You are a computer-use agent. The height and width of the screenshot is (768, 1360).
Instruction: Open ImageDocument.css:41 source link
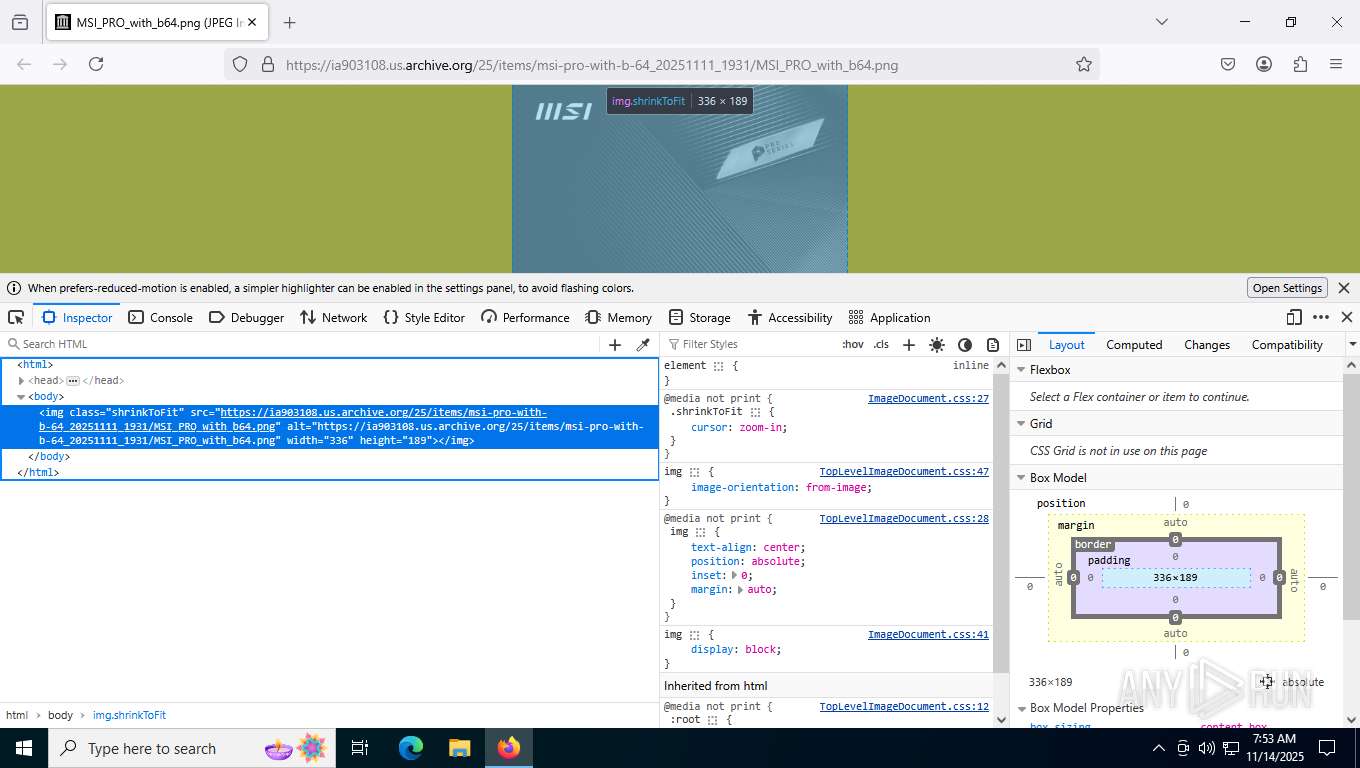[x=928, y=635]
